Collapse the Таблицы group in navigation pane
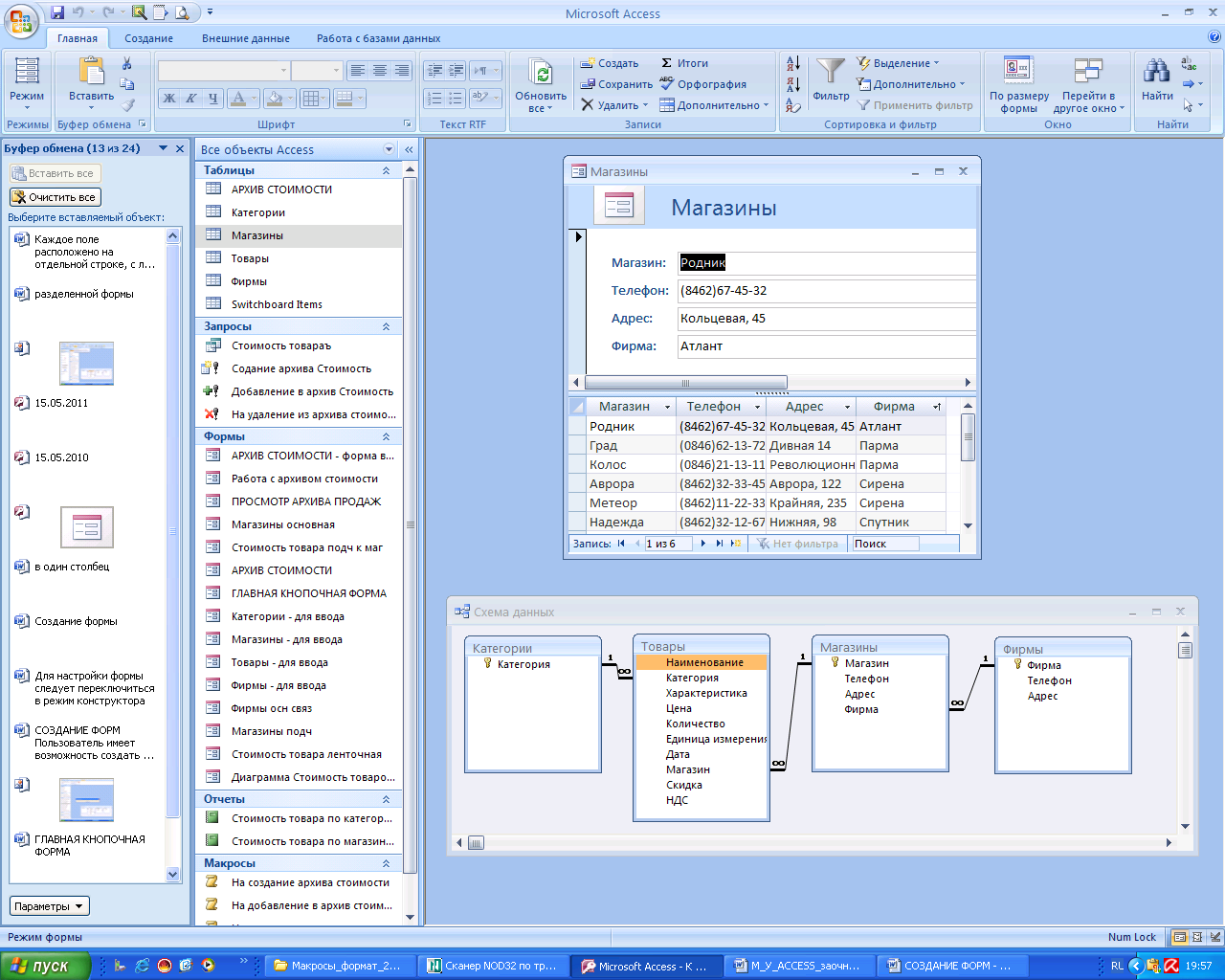 coord(387,170)
